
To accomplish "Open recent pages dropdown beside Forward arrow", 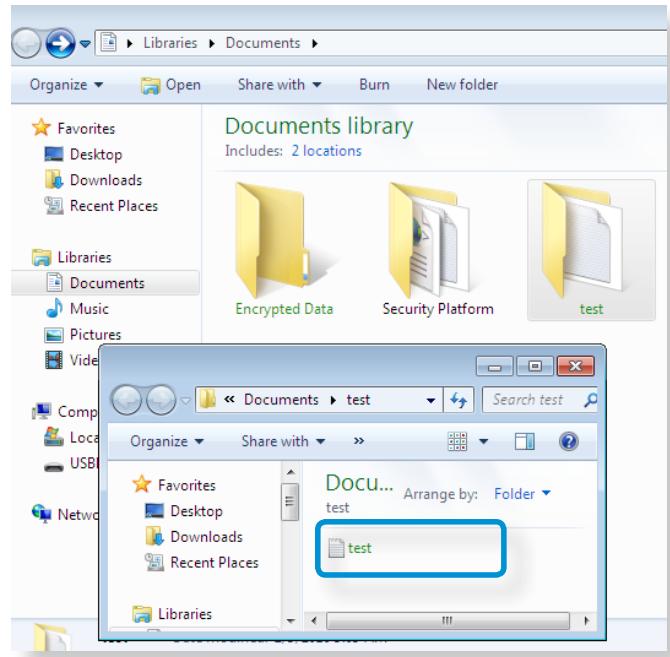I will tap(85, 44).
